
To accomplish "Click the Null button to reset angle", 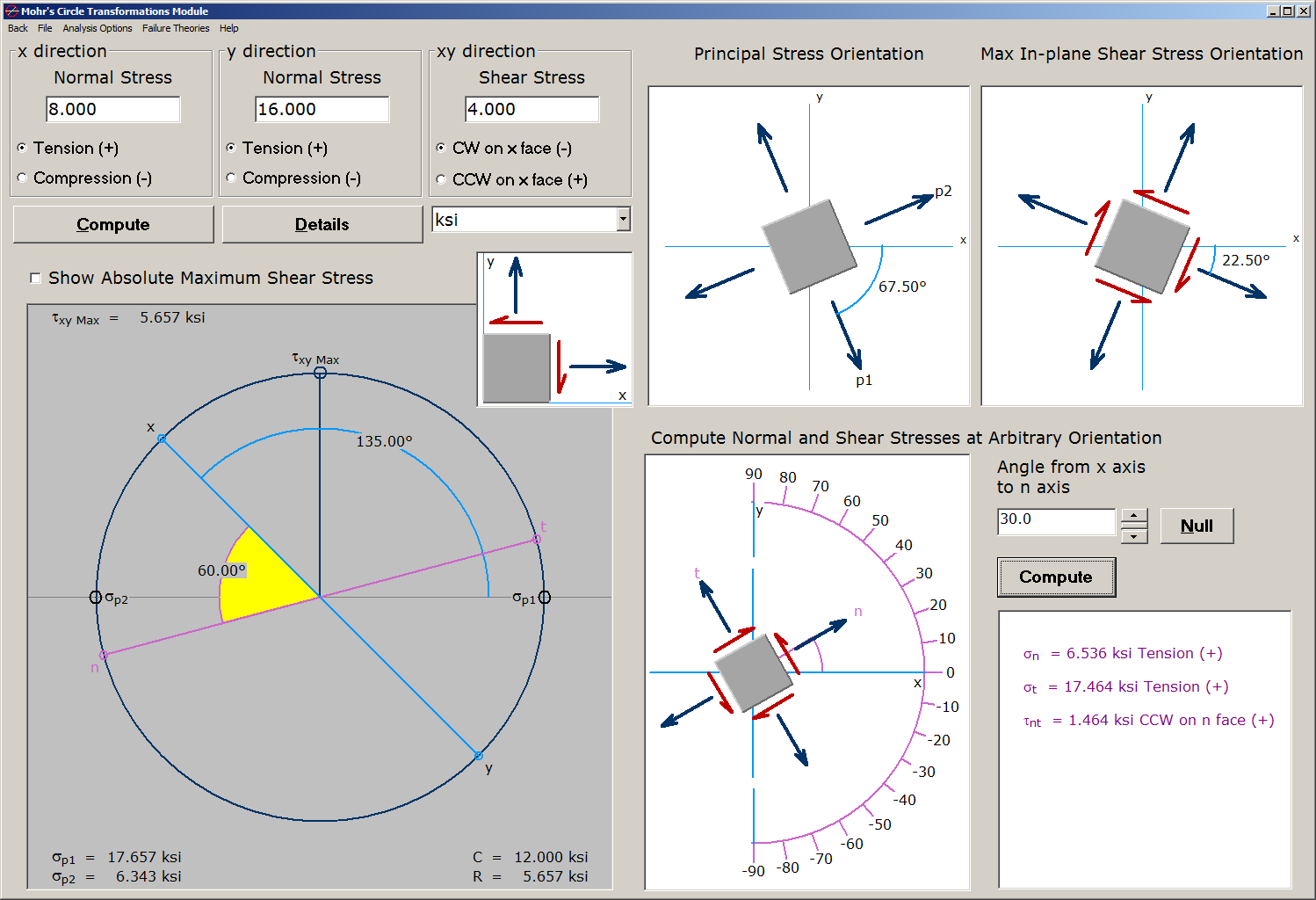I will click(x=1197, y=525).
